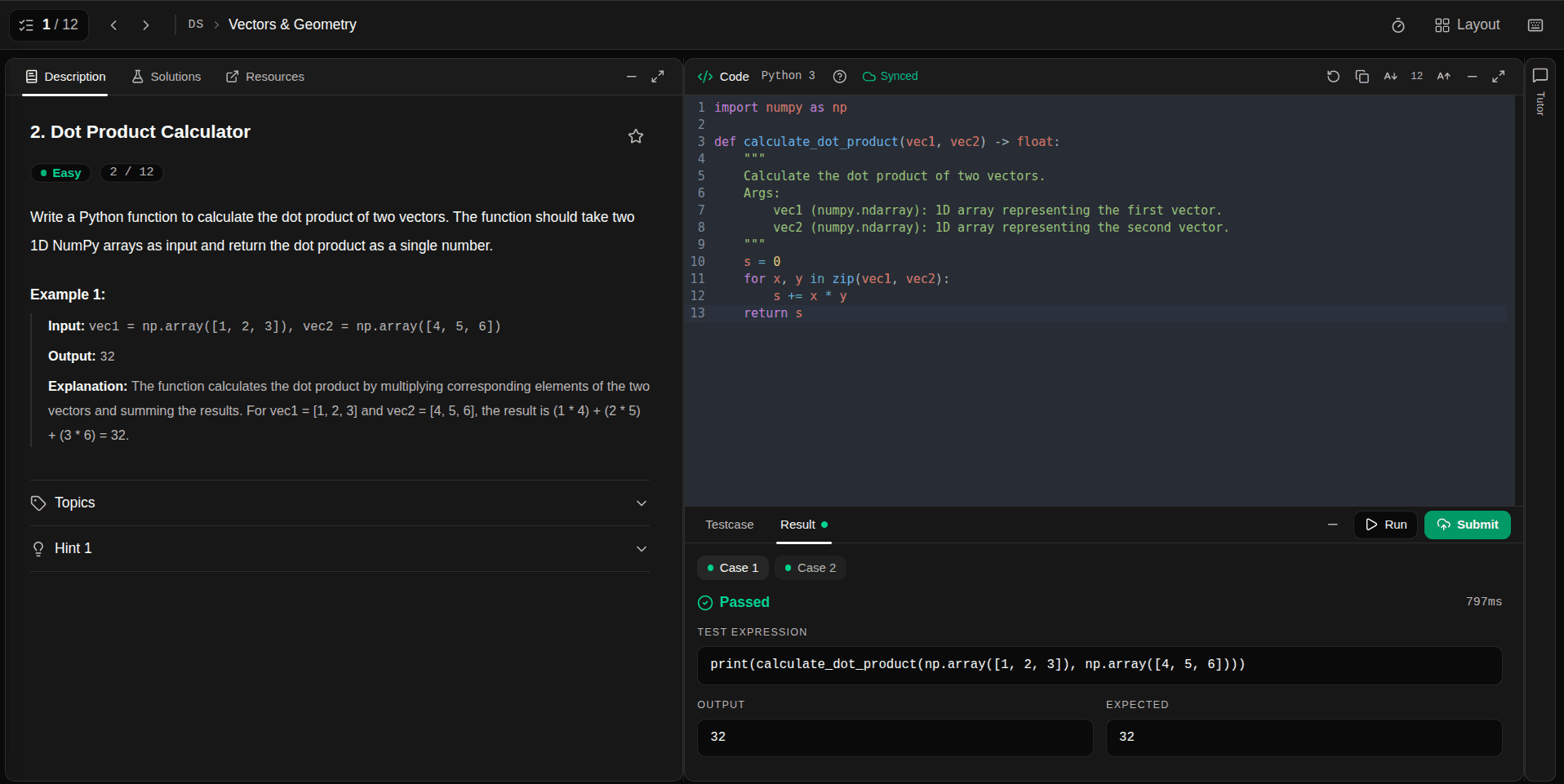Click the expected value box
Viewport: 1564px width, 784px height.
(x=1304, y=737)
